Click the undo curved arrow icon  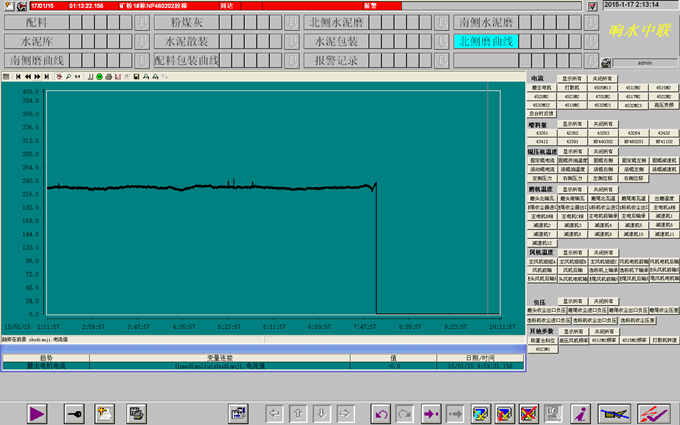pos(381,411)
